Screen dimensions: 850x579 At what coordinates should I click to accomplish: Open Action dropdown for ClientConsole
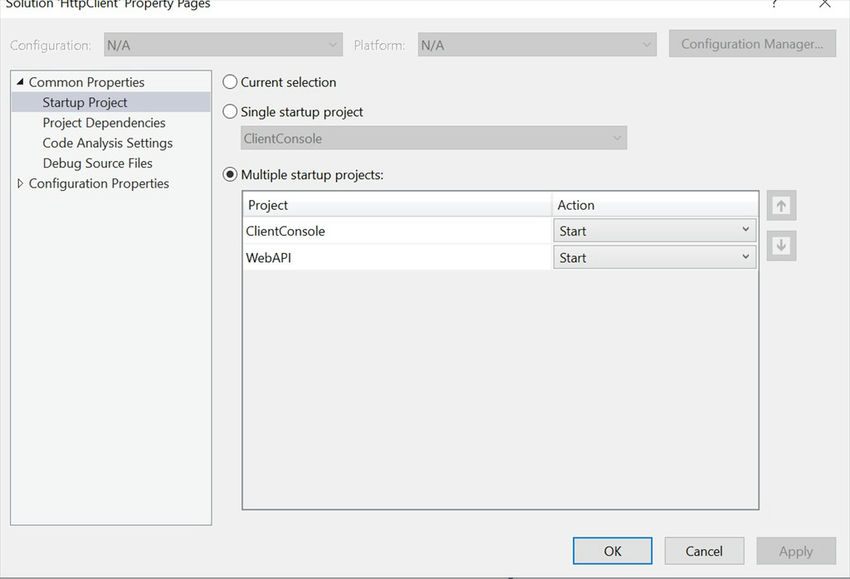654,231
